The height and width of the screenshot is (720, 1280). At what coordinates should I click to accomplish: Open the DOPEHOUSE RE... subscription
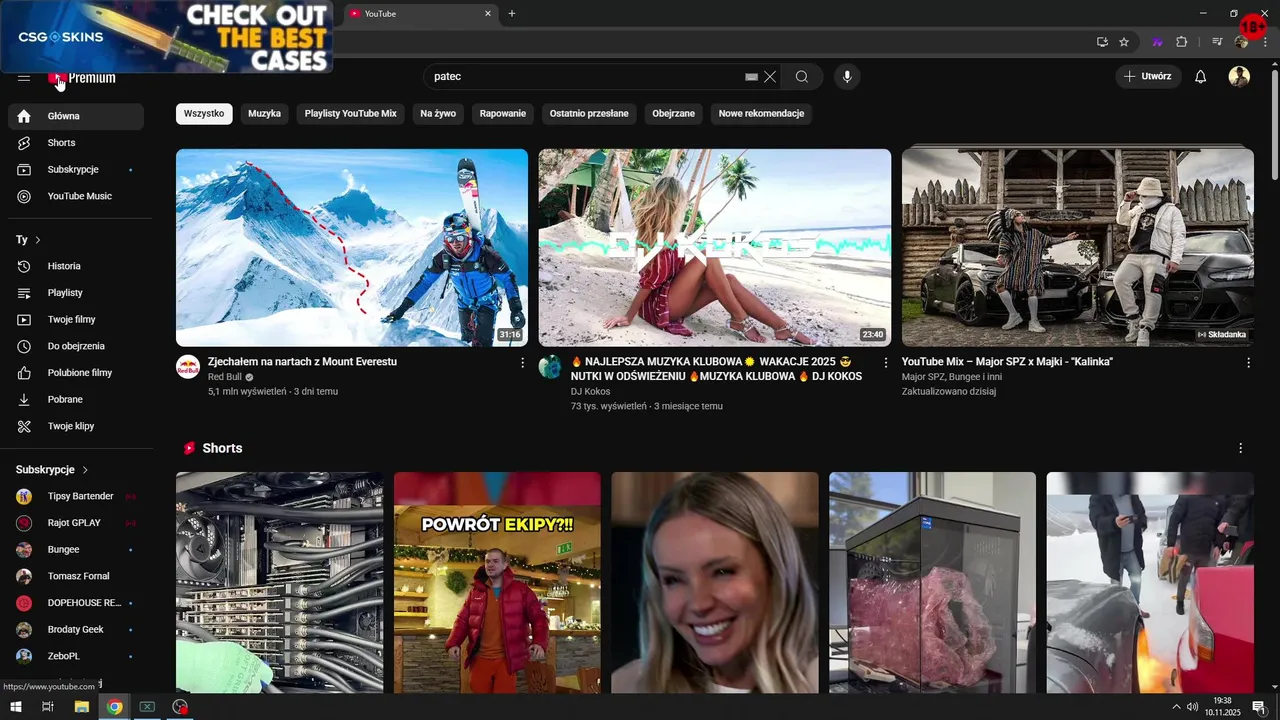tap(76, 603)
